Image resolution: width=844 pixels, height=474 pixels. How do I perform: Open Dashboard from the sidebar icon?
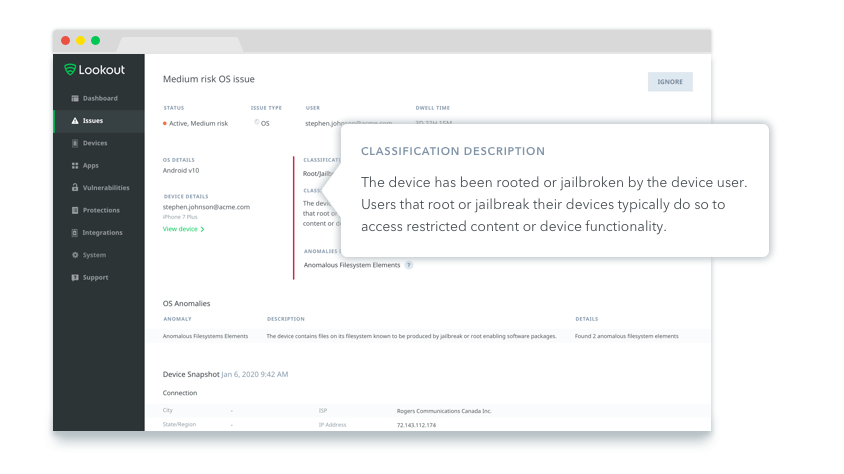point(75,98)
